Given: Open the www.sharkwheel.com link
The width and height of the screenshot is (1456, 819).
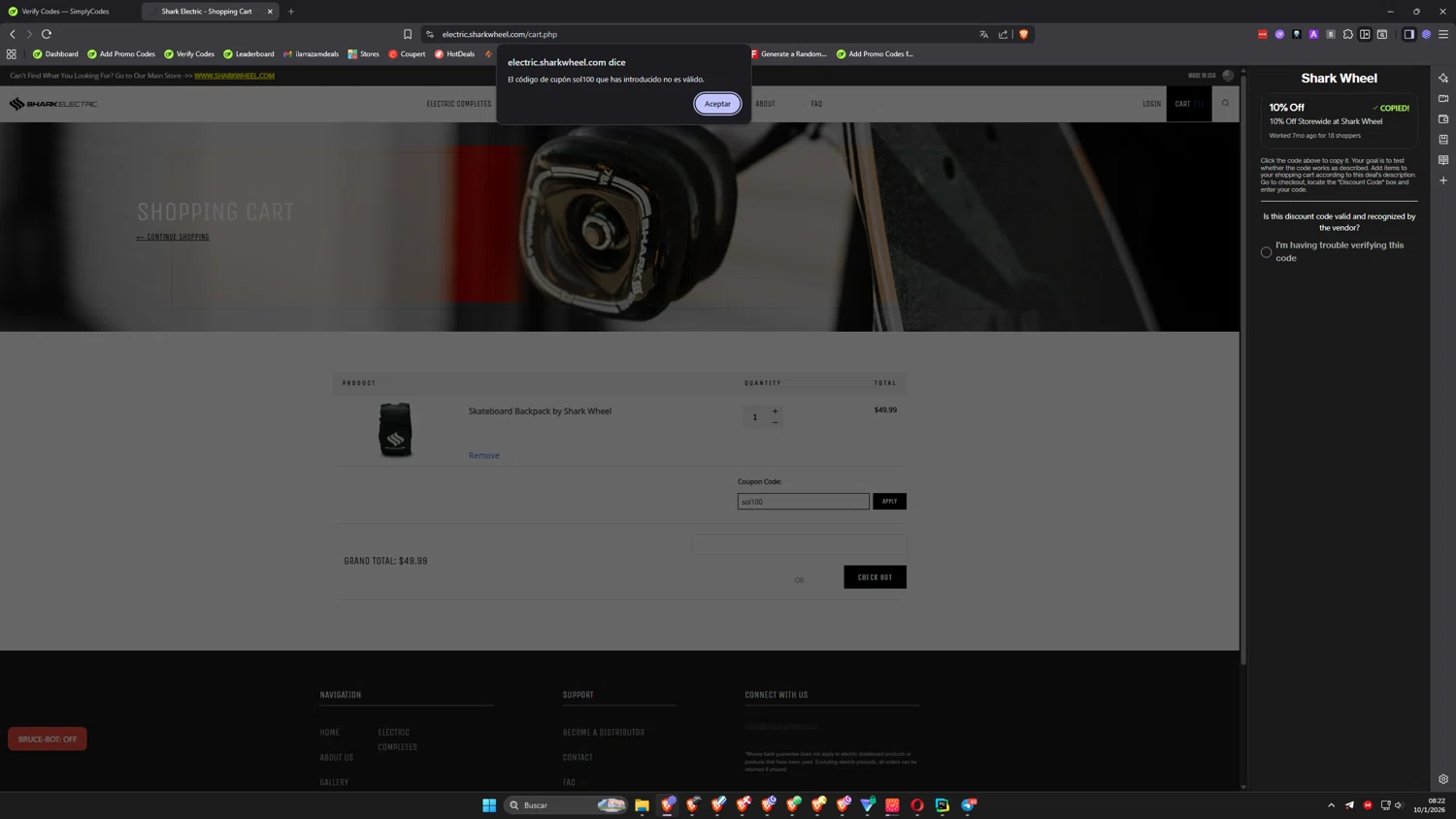Looking at the screenshot, I should pos(234,76).
